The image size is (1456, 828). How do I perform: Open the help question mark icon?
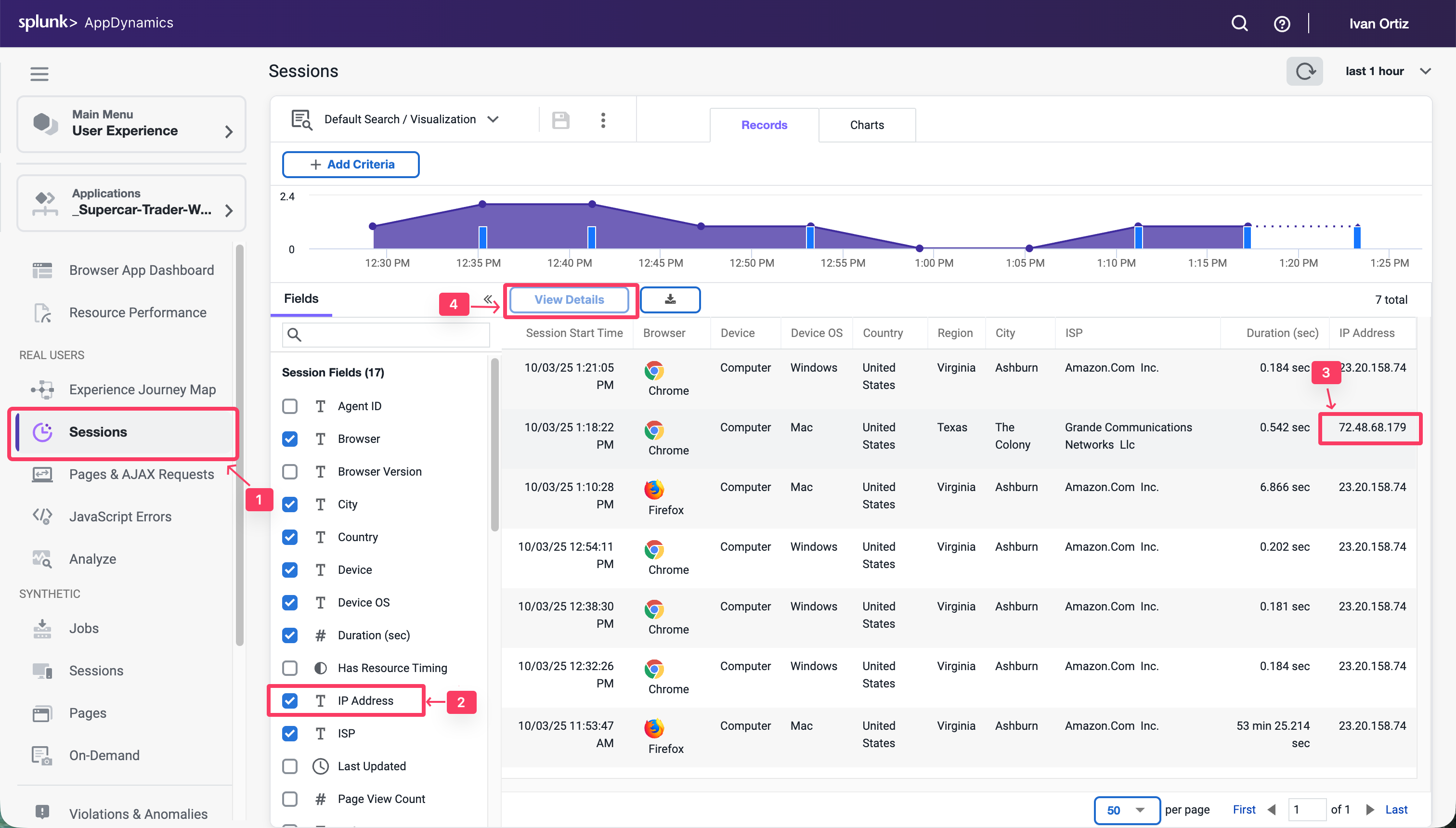(1281, 24)
